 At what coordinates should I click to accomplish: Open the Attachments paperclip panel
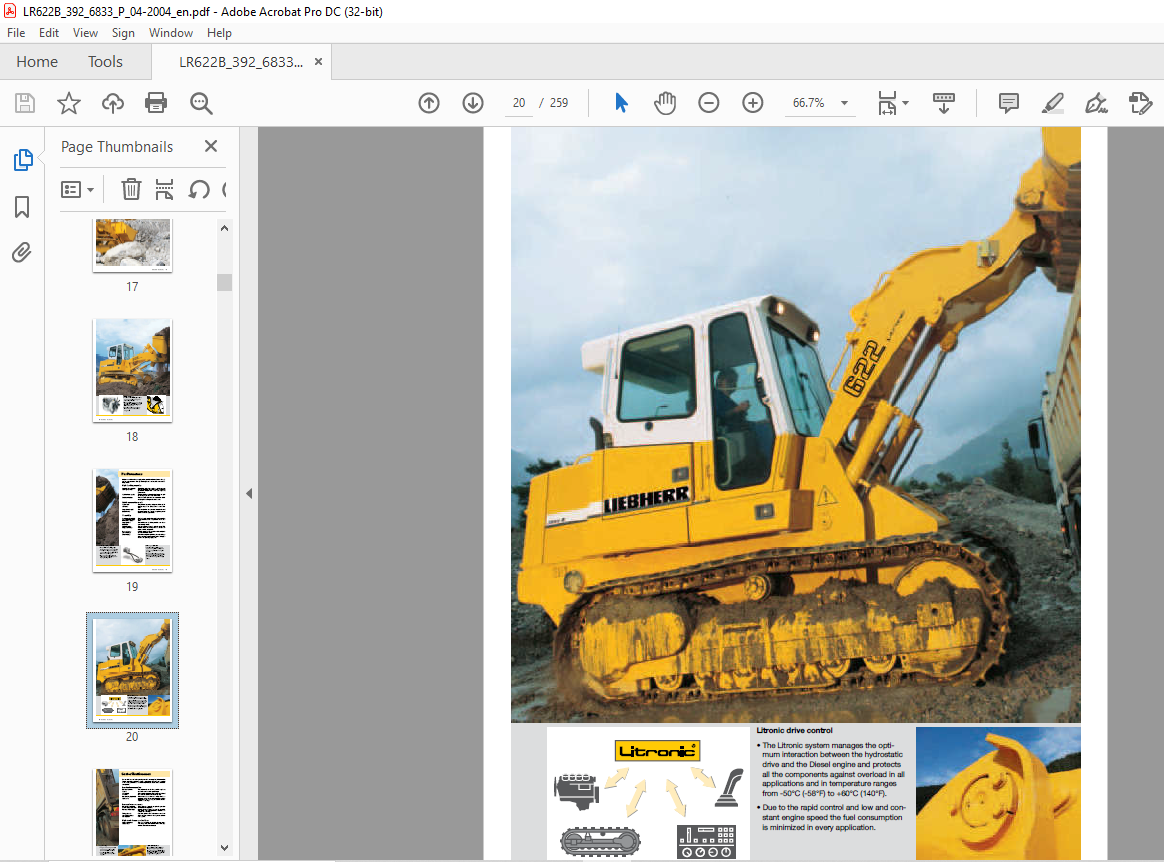coord(22,253)
